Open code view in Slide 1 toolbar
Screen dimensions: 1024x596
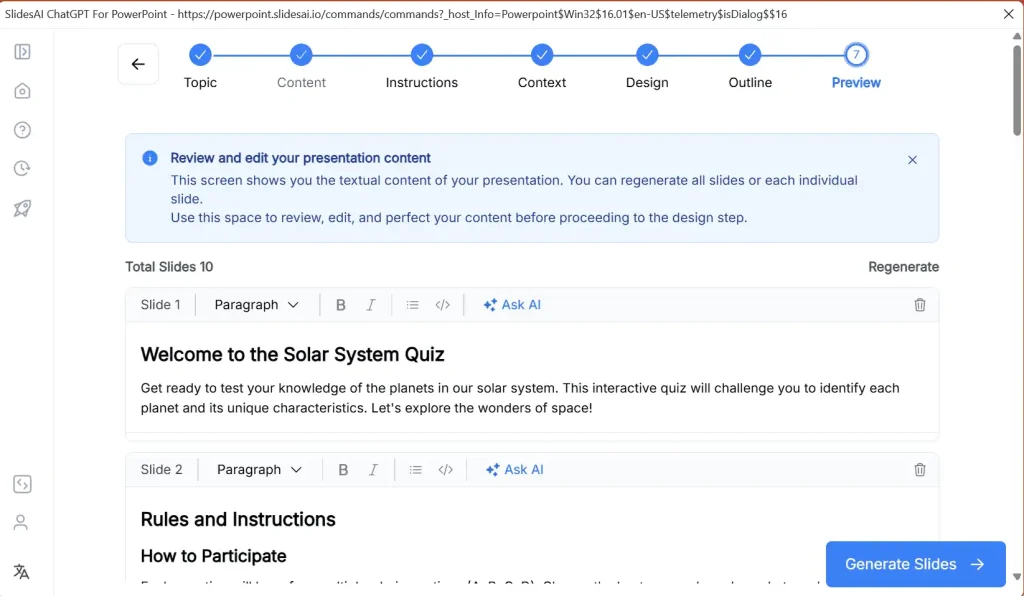pos(443,304)
